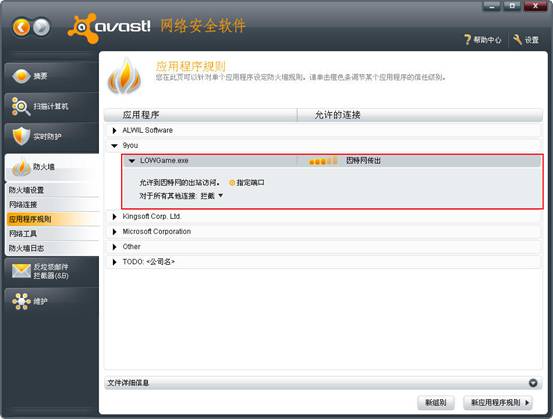Screen dimensions: 553x419
Task: Click the Scan Computer magnifier icon
Action: pos(20,106)
